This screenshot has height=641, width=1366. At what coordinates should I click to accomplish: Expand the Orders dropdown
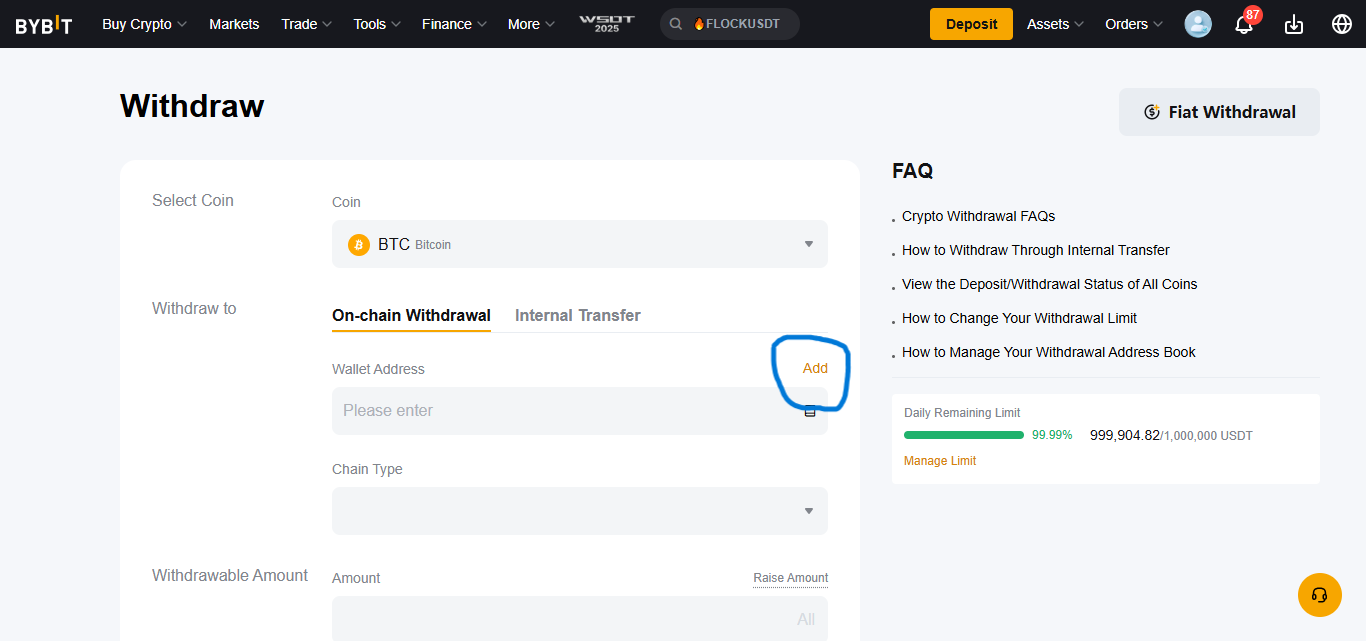(1134, 24)
